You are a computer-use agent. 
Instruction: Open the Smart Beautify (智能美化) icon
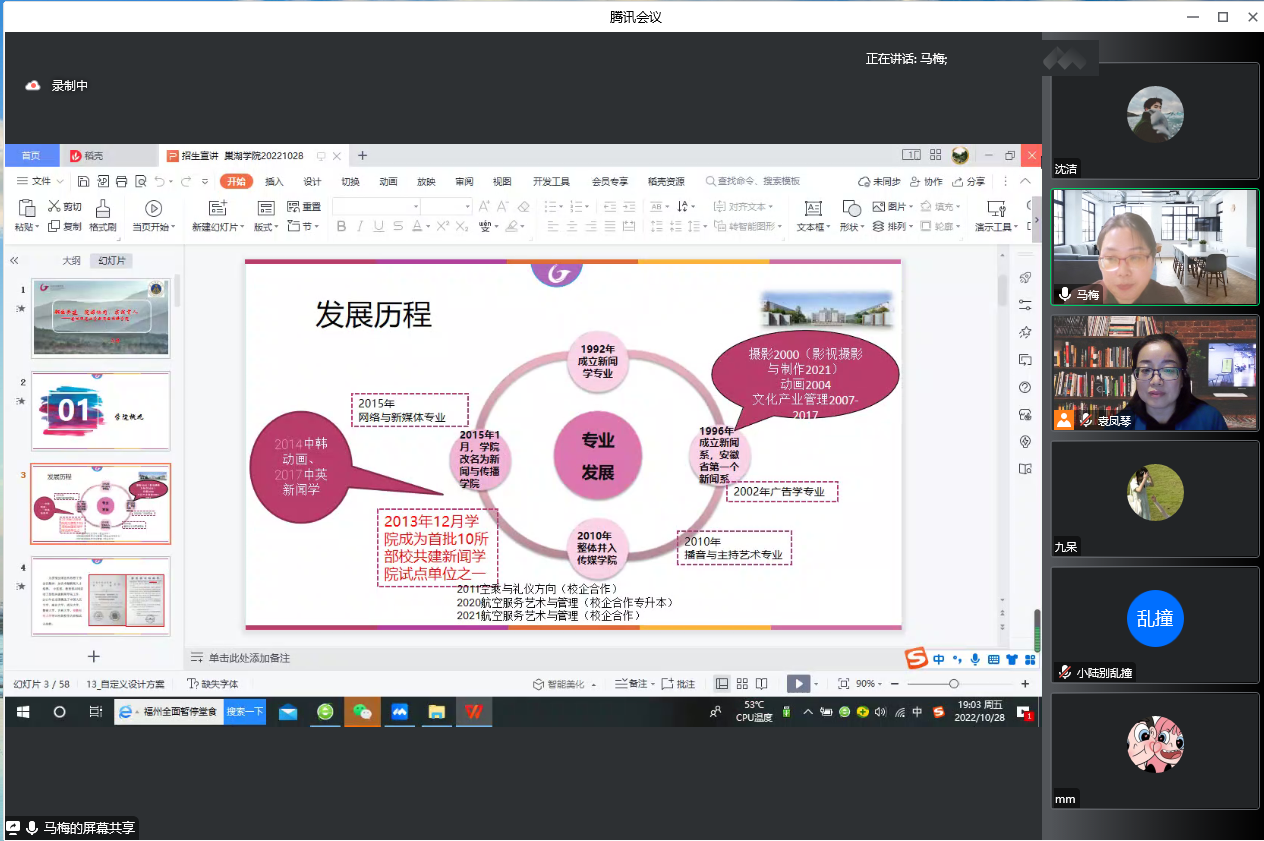click(x=540, y=684)
